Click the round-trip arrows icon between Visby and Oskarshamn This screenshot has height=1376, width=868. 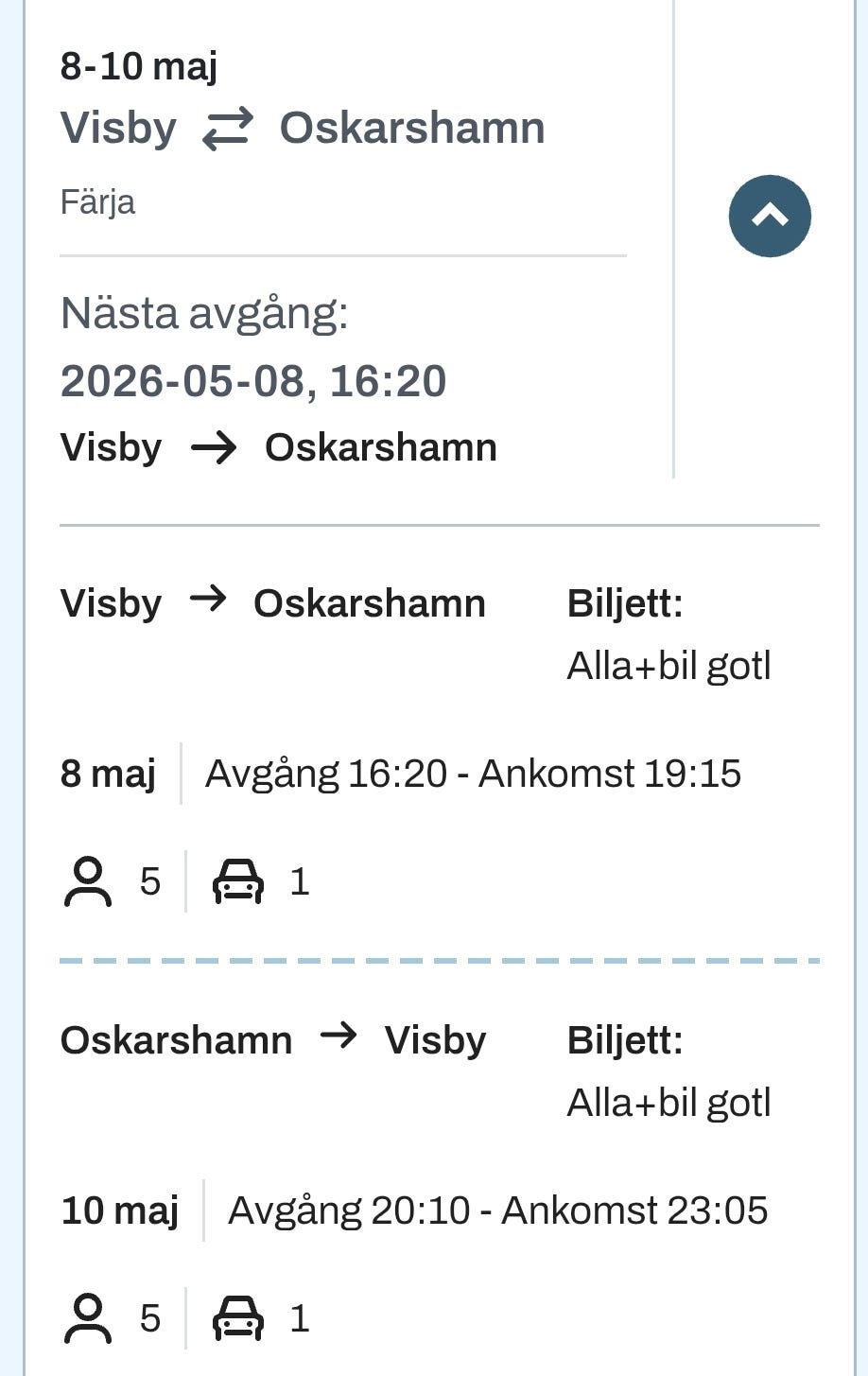pyautogui.click(x=228, y=129)
